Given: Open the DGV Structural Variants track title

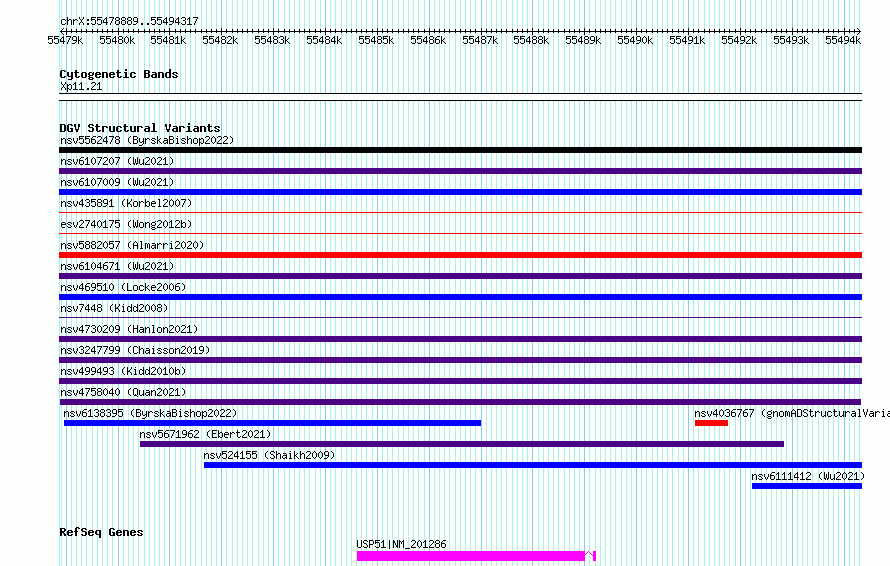Looking at the screenshot, I should pos(140,128).
